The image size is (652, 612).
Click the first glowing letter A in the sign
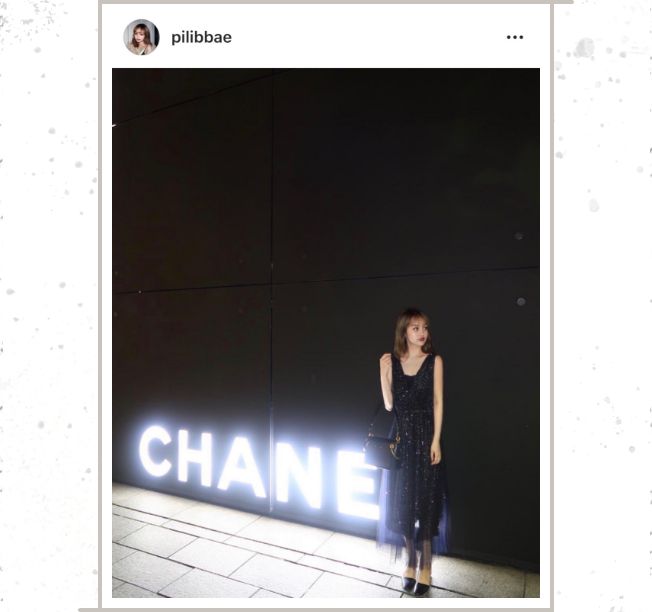point(242,467)
